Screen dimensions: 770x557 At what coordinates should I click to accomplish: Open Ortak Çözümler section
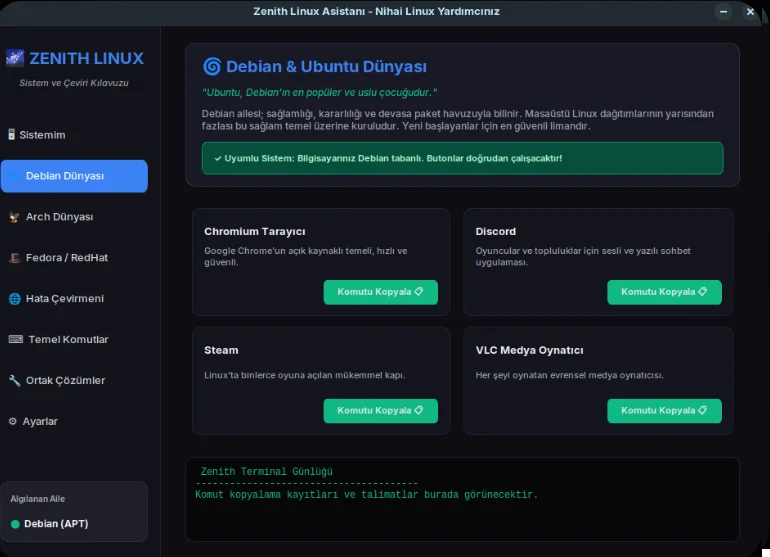74,380
